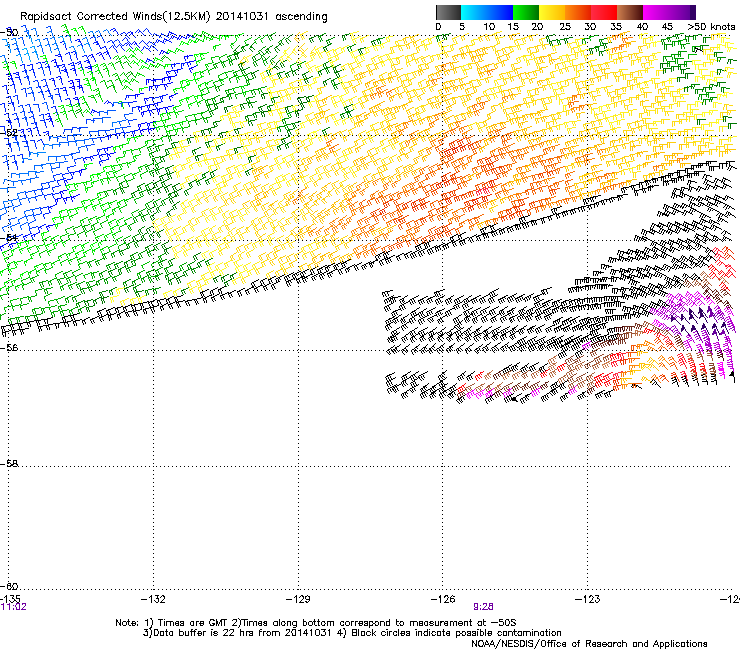Click the magenta 40-45 knots legend swatch
The height and width of the screenshot is (650, 740).
[x=656, y=12]
